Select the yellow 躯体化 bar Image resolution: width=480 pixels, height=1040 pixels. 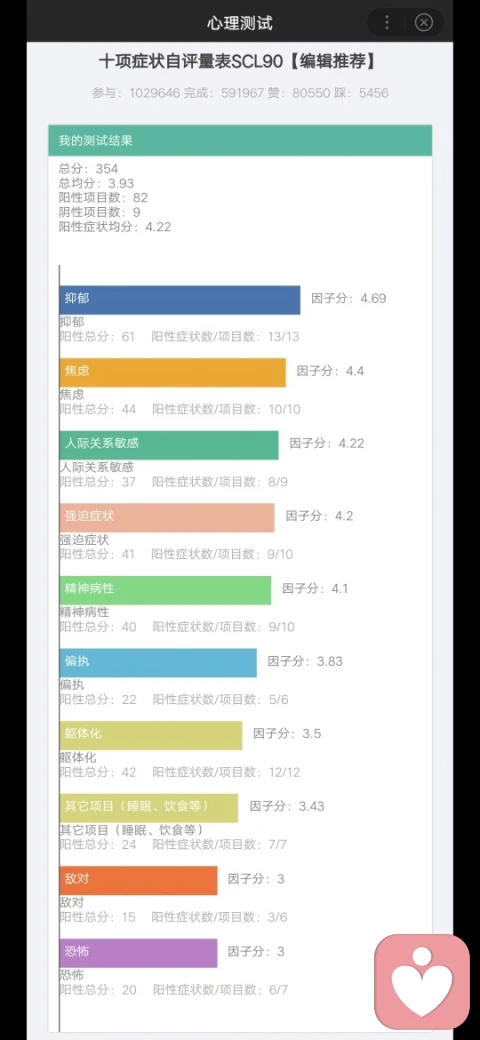pos(151,736)
